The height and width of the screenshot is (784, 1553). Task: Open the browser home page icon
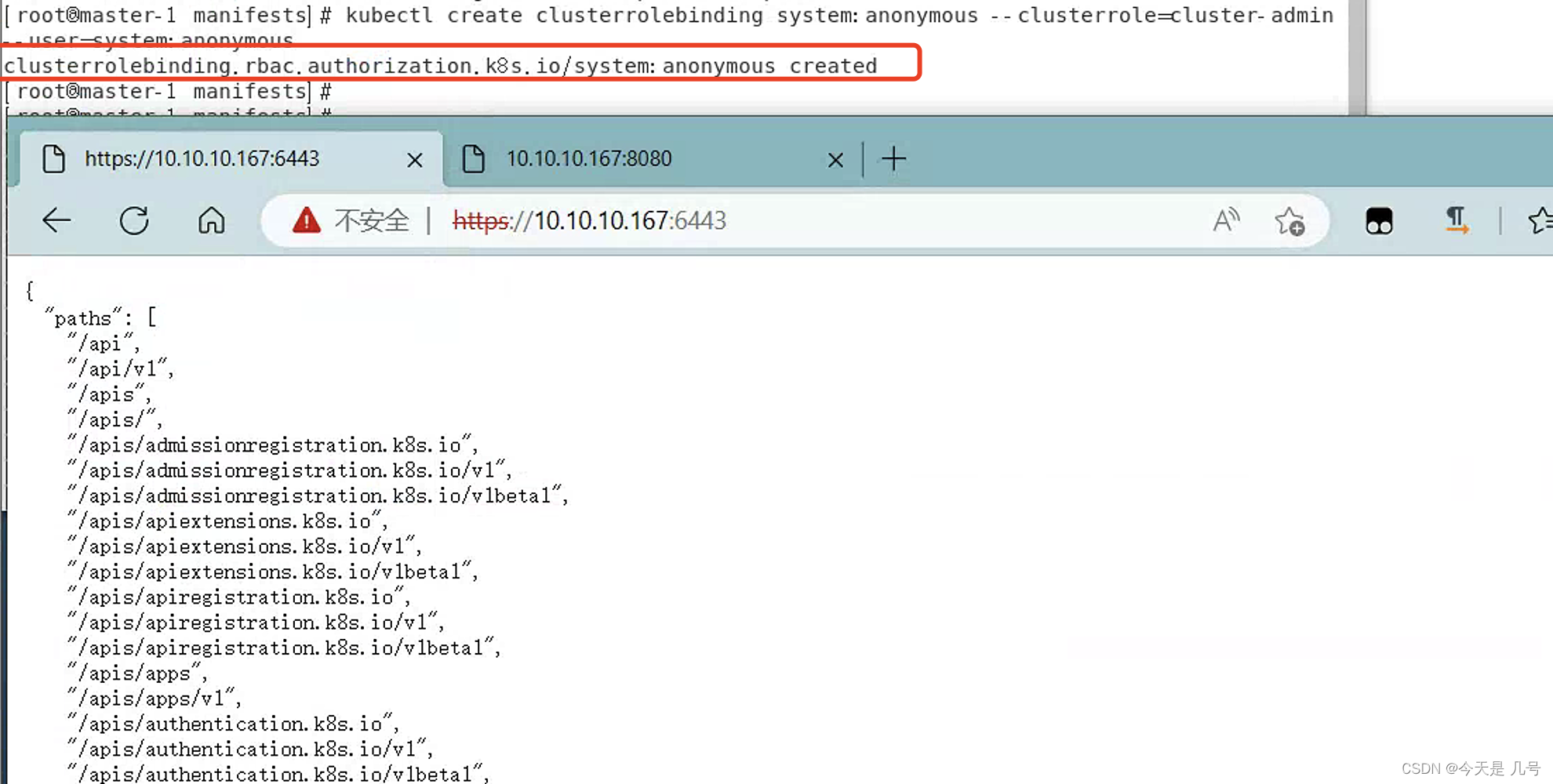click(211, 221)
